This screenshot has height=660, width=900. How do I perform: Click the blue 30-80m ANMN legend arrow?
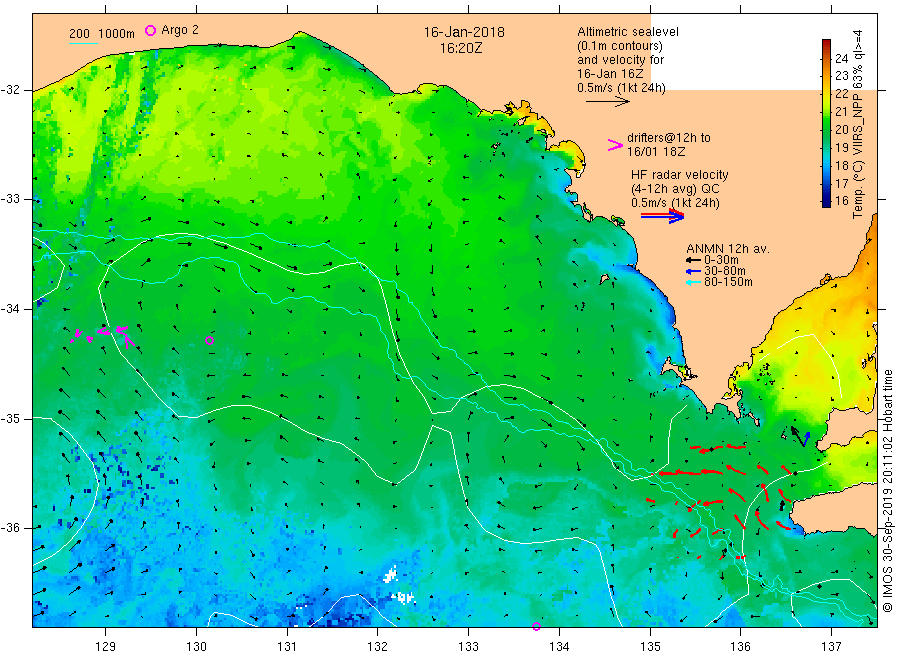tap(693, 271)
